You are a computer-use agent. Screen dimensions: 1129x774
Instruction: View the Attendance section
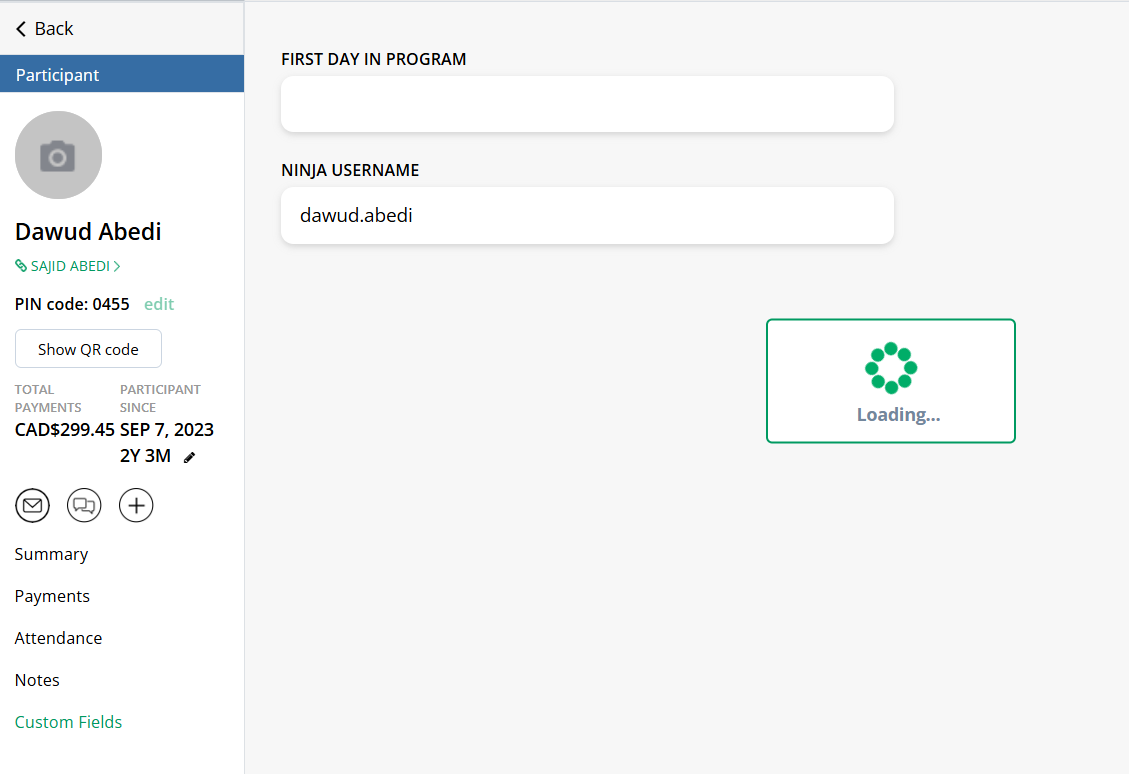58,638
